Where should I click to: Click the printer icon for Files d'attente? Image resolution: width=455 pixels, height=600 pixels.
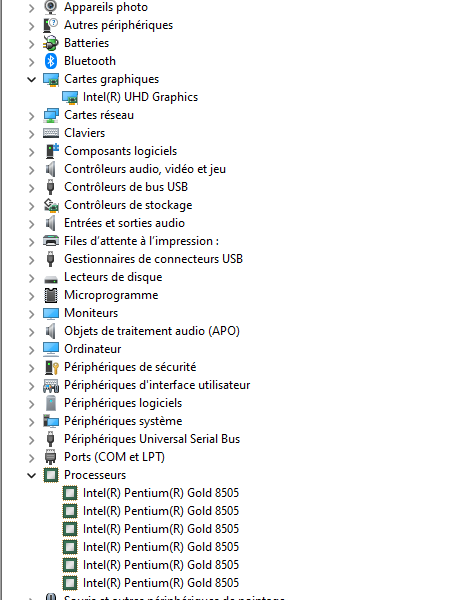click(51, 241)
